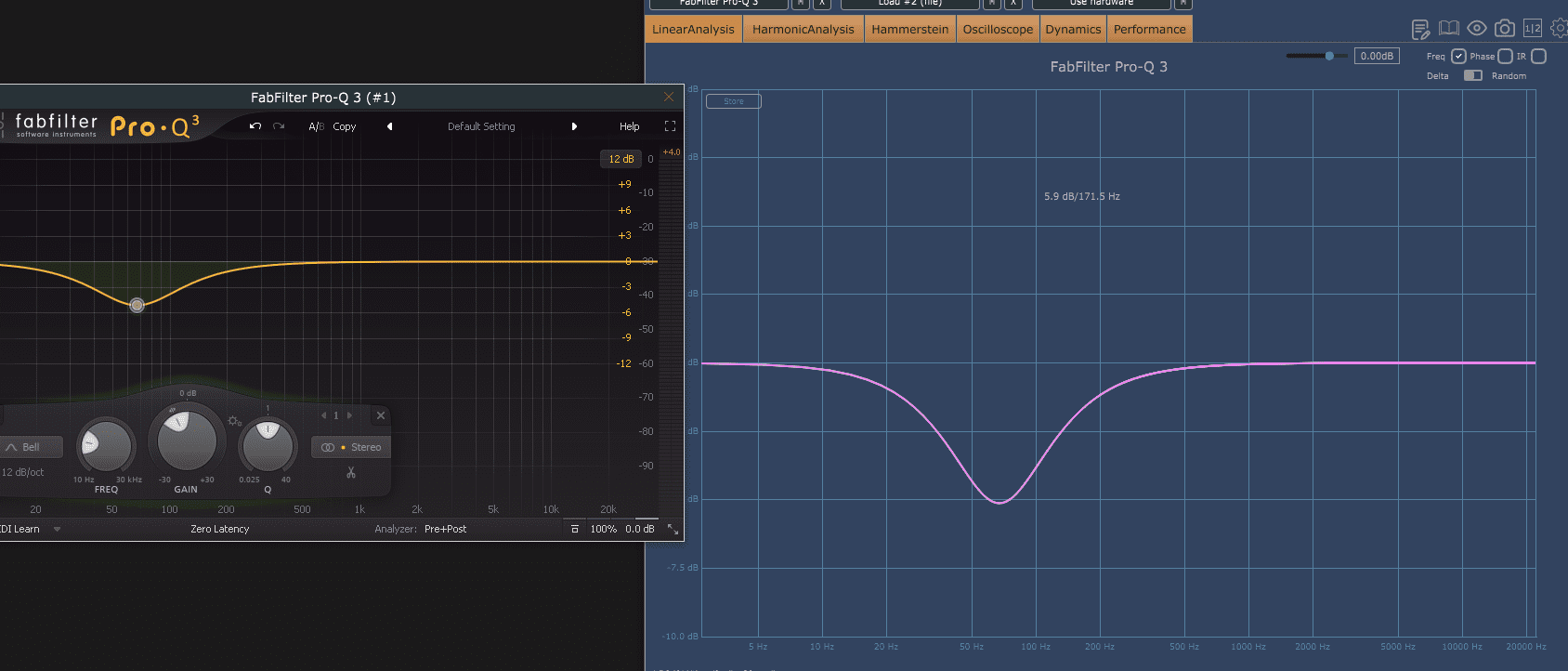This screenshot has height=671, width=1568.
Task: Open the 12 dB/oct slope menu
Action: coord(22,472)
